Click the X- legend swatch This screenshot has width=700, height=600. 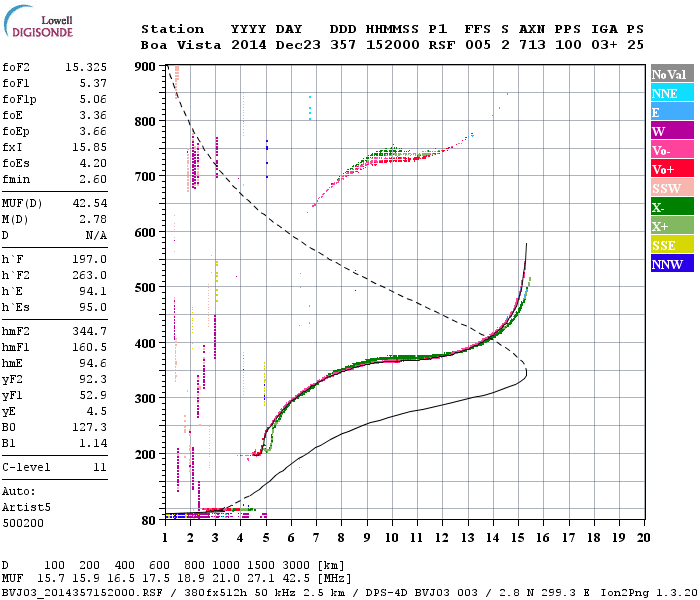tap(672, 207)
